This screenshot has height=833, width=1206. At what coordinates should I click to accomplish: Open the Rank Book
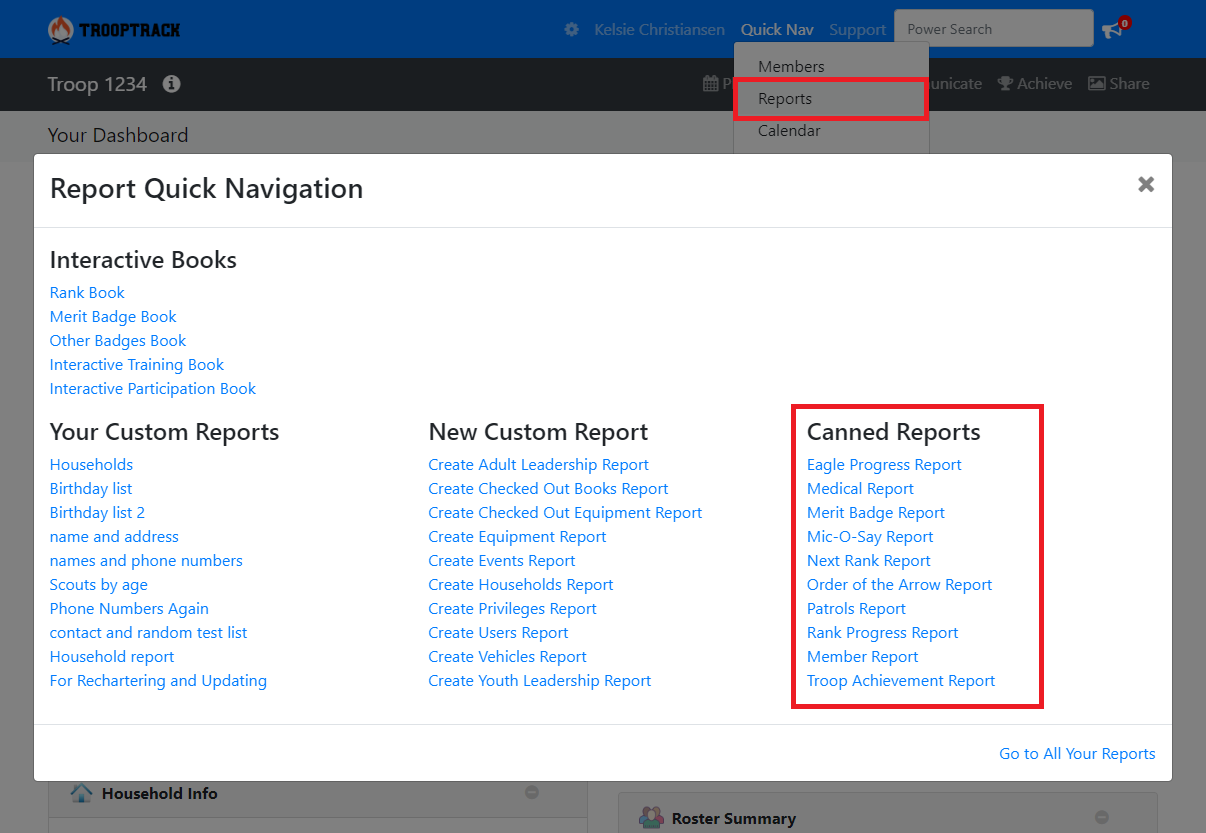(87, 293)
